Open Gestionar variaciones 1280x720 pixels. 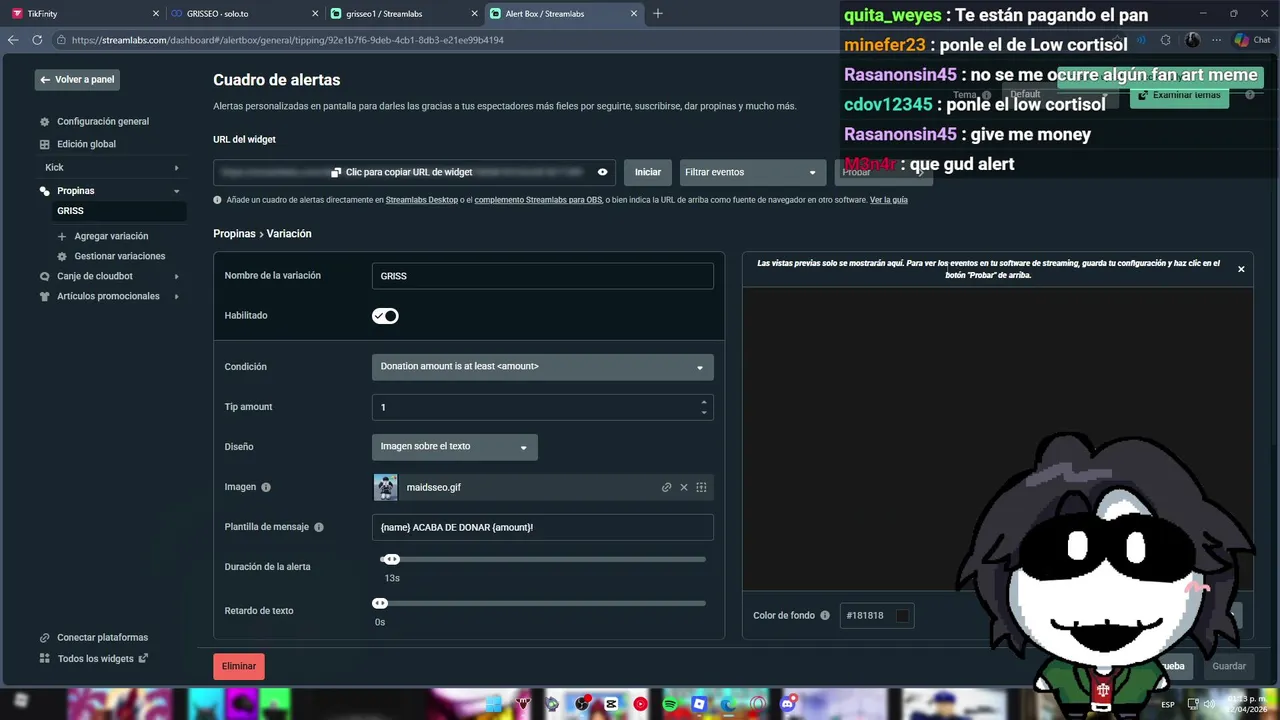pyautogui.click(x=119, y=256)
